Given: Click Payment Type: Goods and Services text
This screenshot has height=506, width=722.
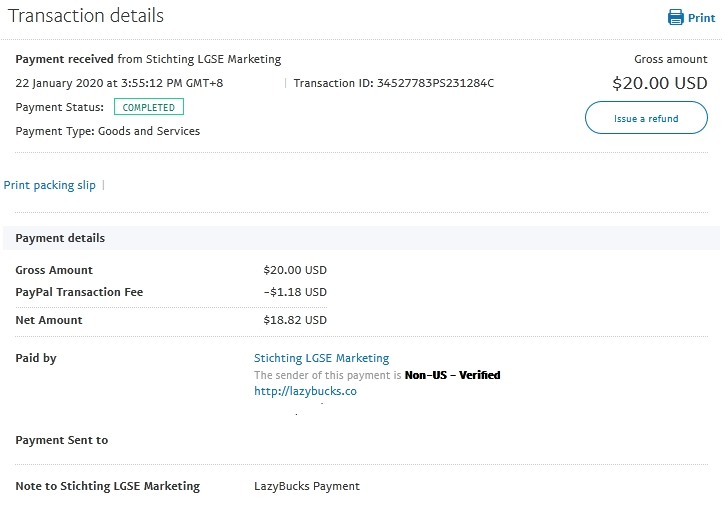Looking at the screenshot, I should pyautogui.click(x=108, y=131).
